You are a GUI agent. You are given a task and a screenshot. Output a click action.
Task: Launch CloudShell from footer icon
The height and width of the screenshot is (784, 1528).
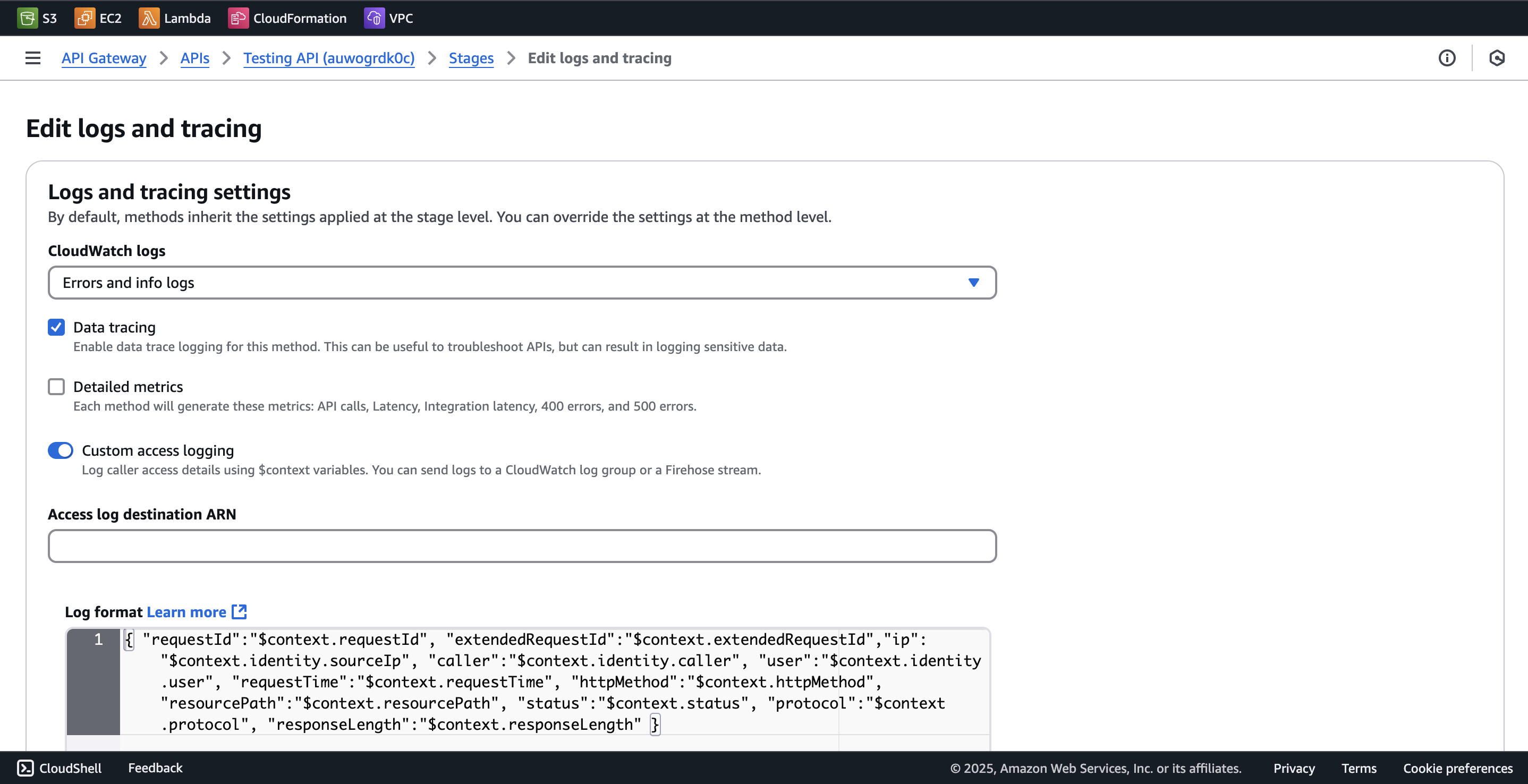click(26, 768)
